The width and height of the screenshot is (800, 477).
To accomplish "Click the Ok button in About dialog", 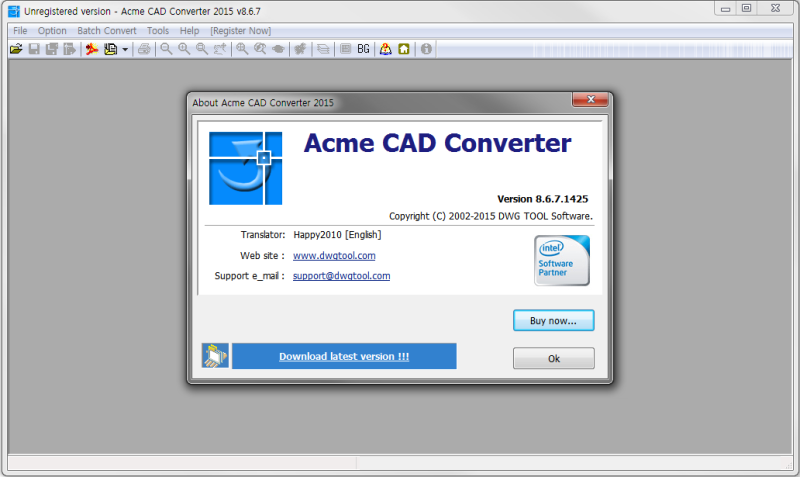I will 554,358.
